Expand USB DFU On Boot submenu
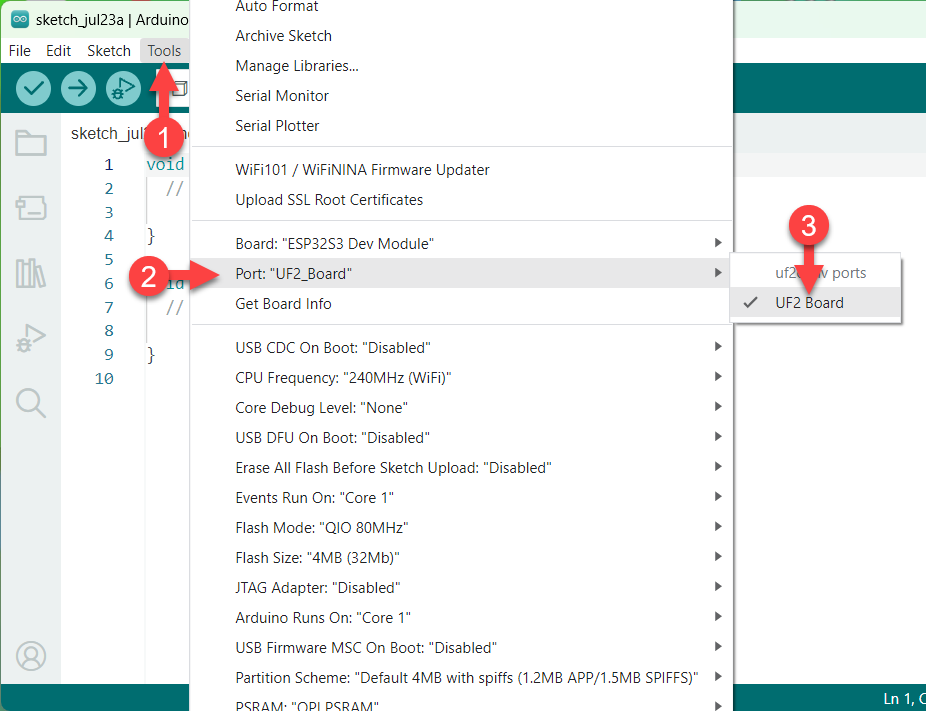The image size is (926, 711). tap(462, 438)
